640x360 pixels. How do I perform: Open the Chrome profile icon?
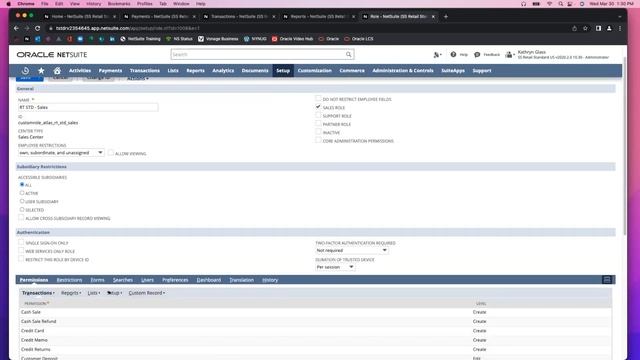pyautogui.click(x=609, y=28)
